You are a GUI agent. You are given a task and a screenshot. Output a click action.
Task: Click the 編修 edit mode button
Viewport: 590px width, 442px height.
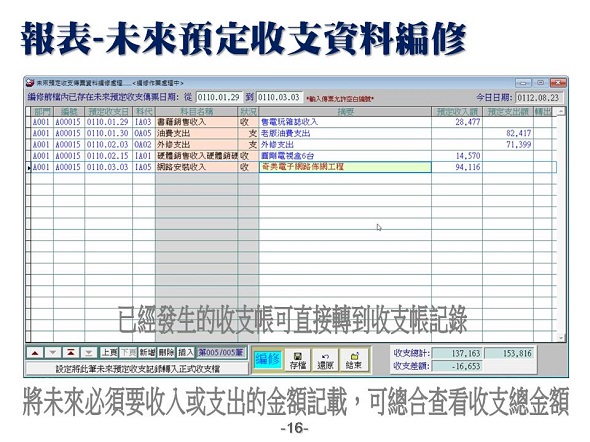267,360
